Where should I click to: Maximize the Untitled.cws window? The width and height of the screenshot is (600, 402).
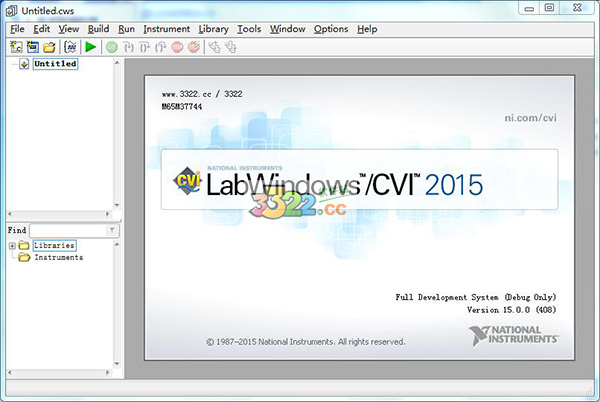coord(549,8)
